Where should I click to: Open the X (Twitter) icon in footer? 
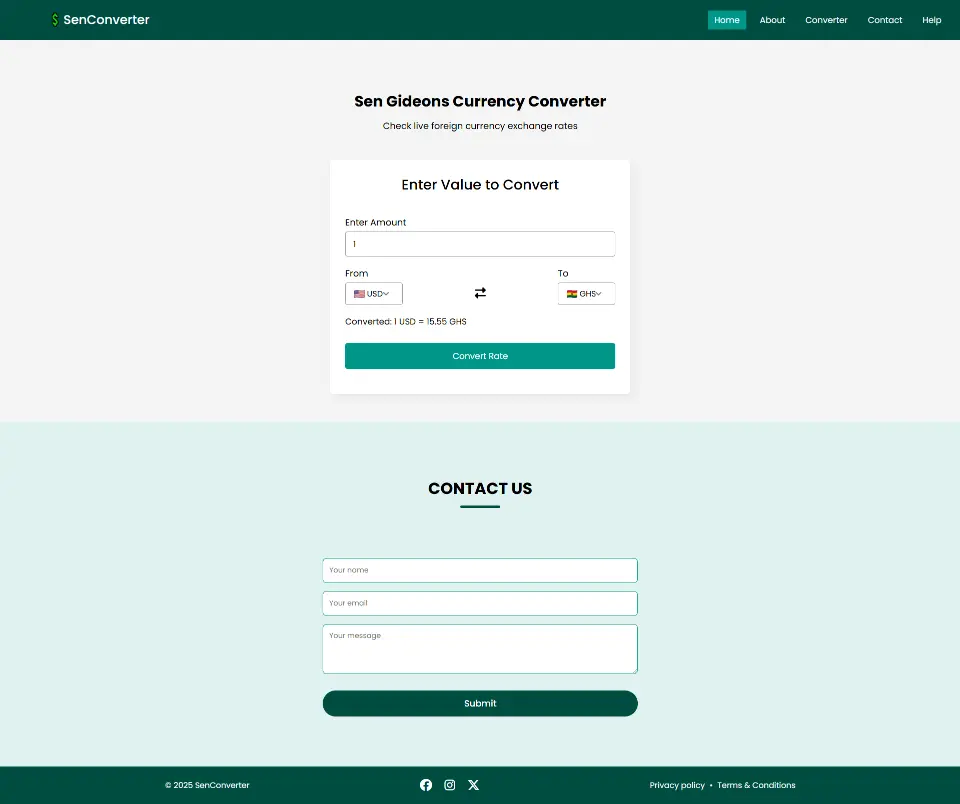pos(473,785)
